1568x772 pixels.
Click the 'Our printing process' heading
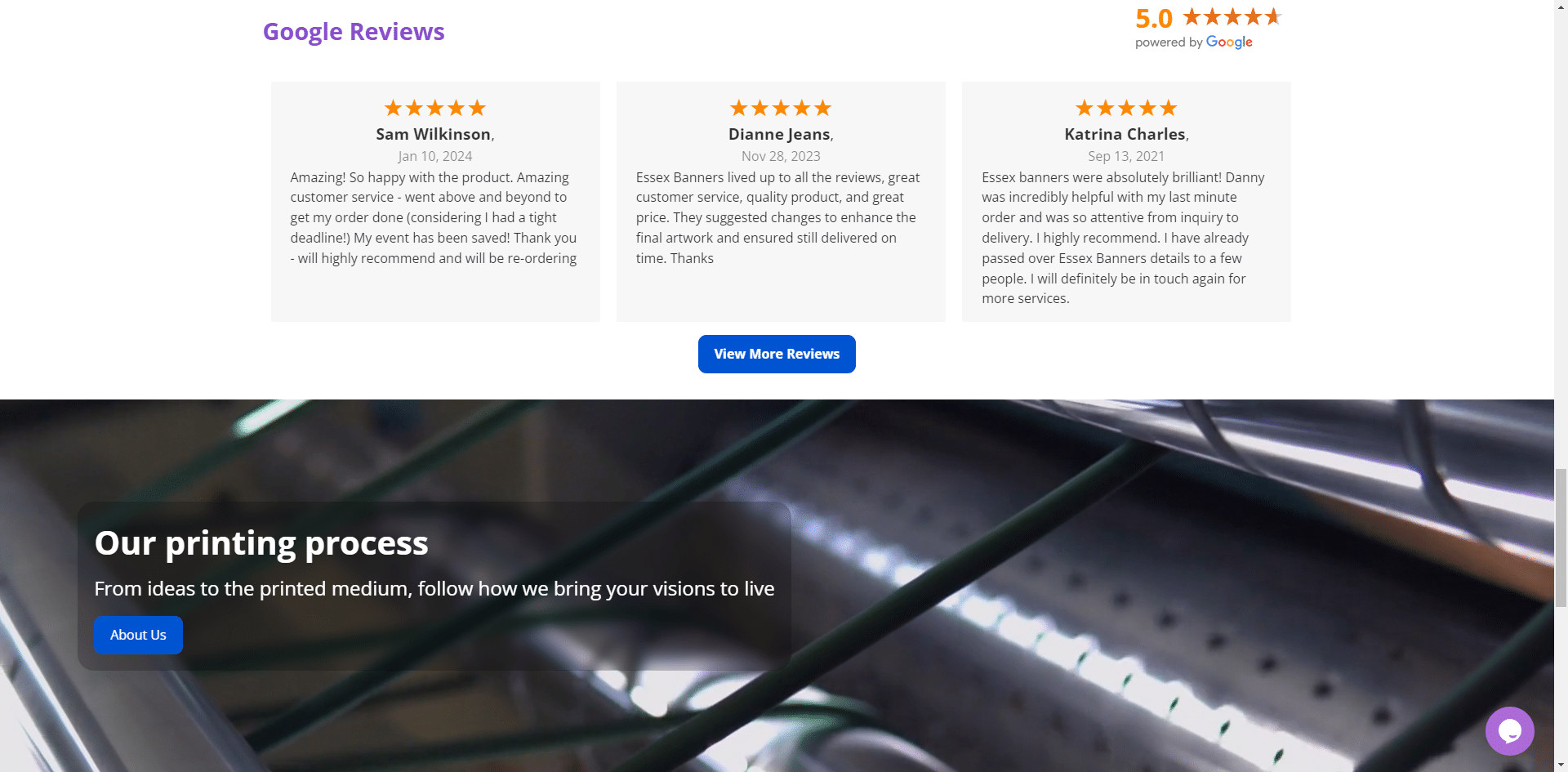click(261, 543)
